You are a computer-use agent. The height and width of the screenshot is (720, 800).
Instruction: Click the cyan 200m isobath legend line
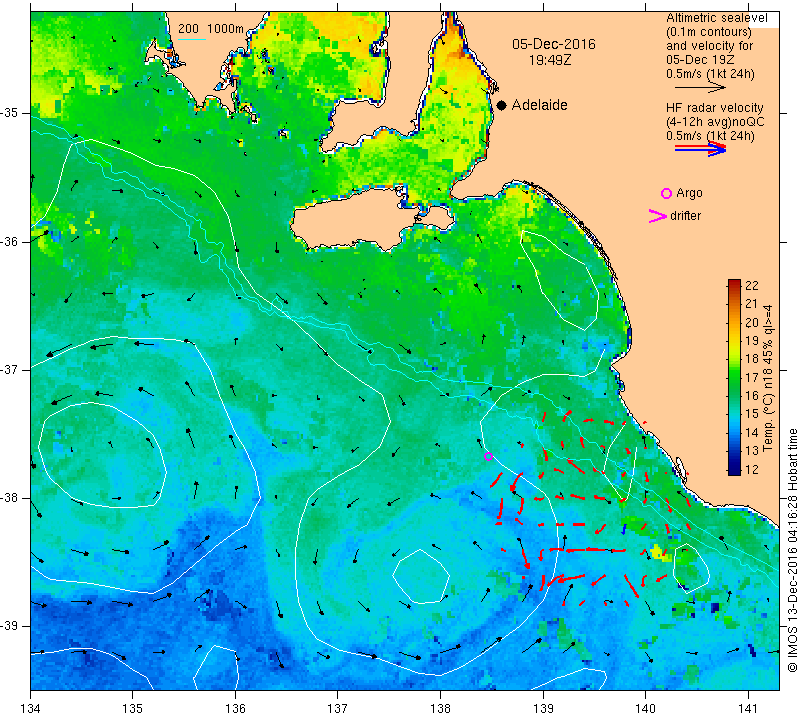tap(192, 39)
